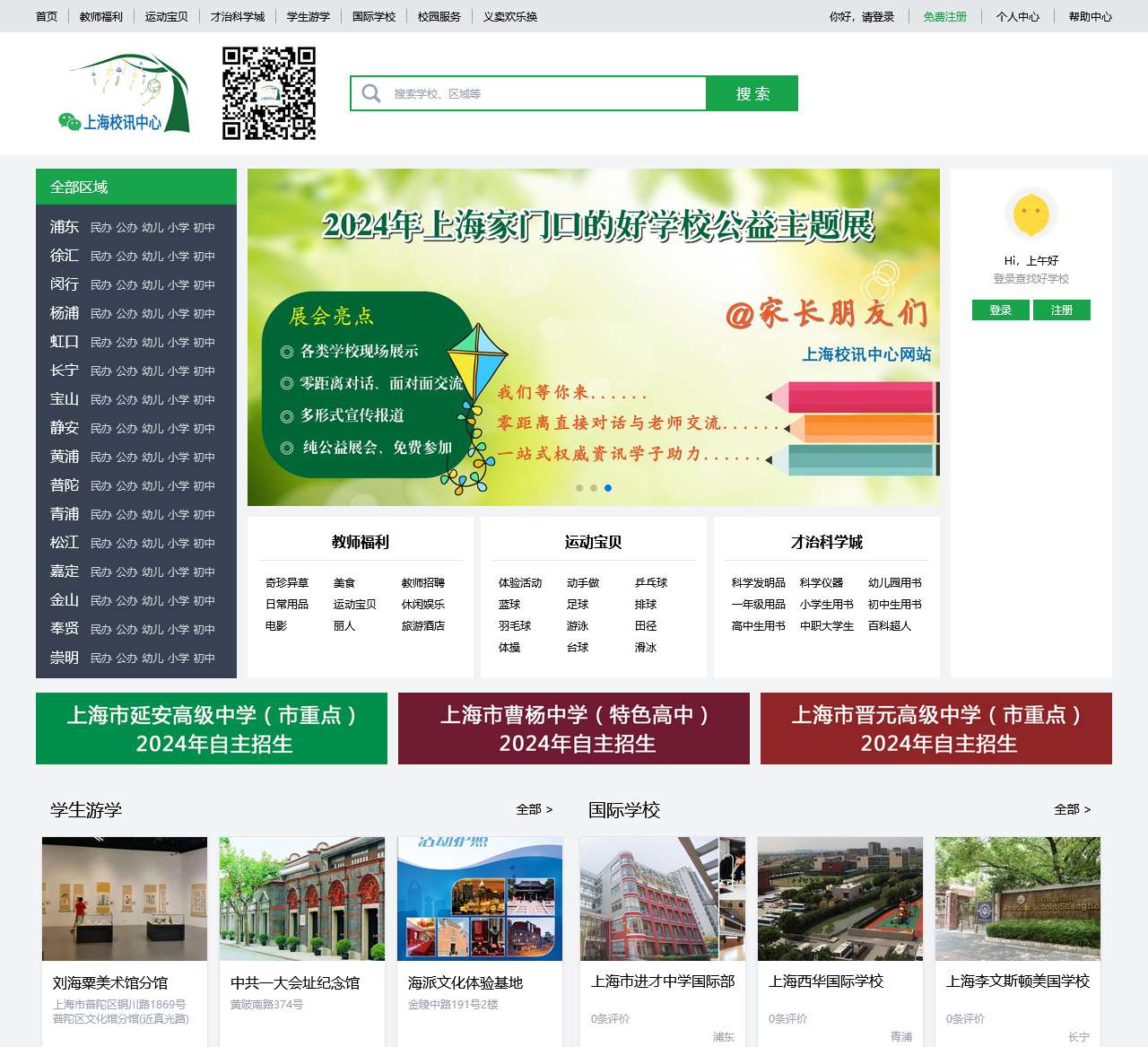Click the green 搜索 button
This screenshot has height=1047, width=1148.
coord(752,93)
